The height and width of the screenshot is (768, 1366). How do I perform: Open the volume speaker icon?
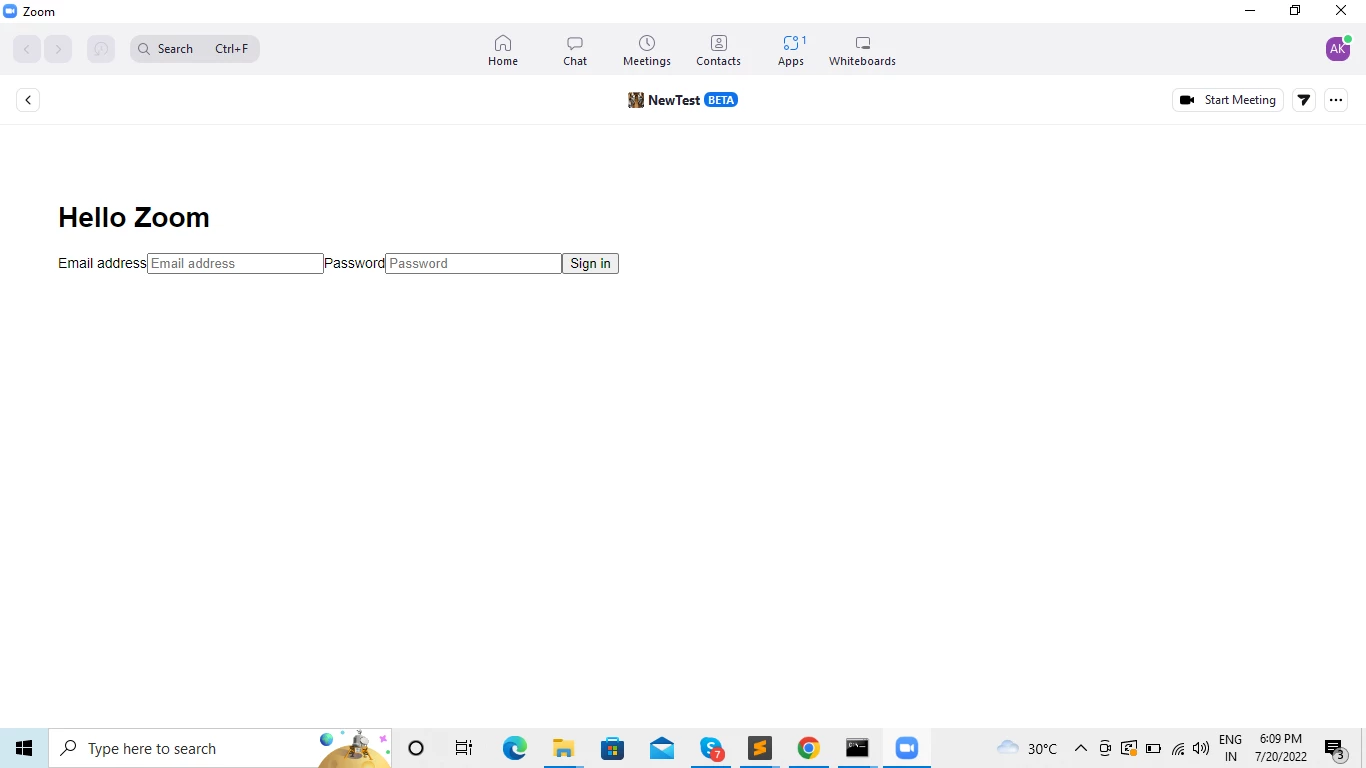[1201, 748]
